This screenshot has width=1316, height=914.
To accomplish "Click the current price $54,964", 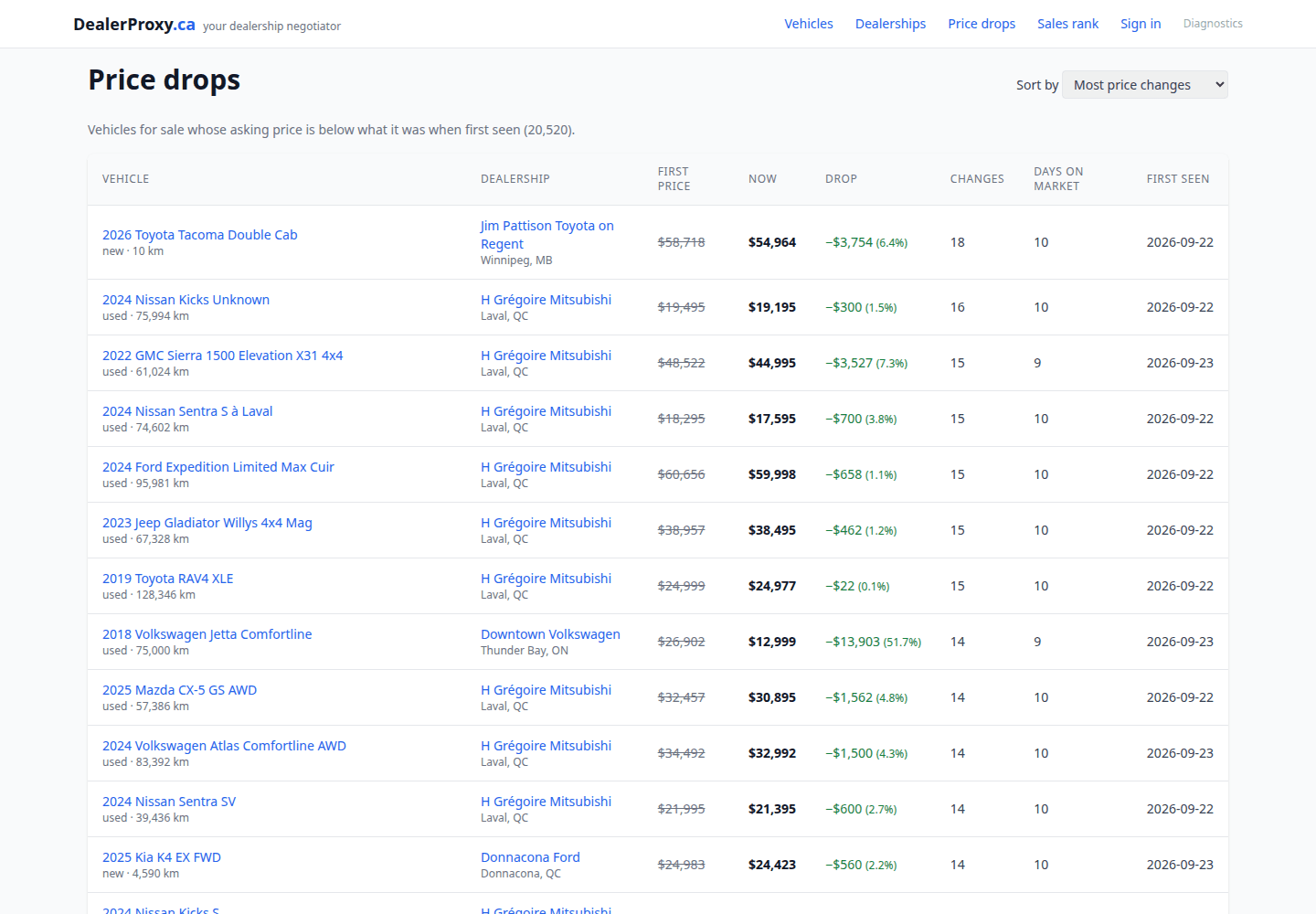I will coord(772,242).
